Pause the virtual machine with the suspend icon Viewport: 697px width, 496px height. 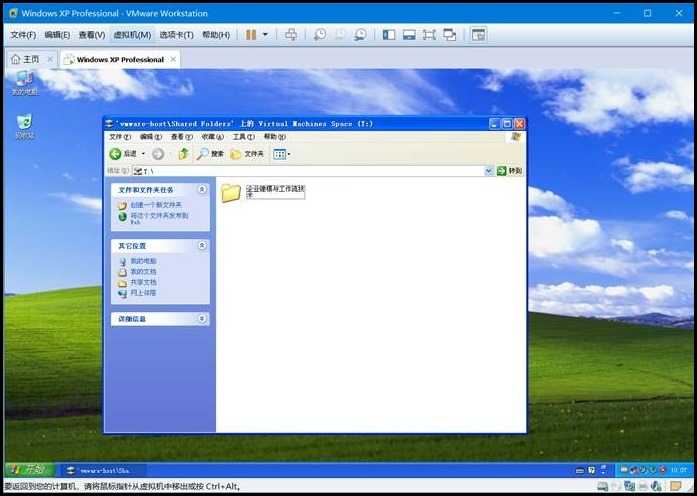(x=251, y=35)
